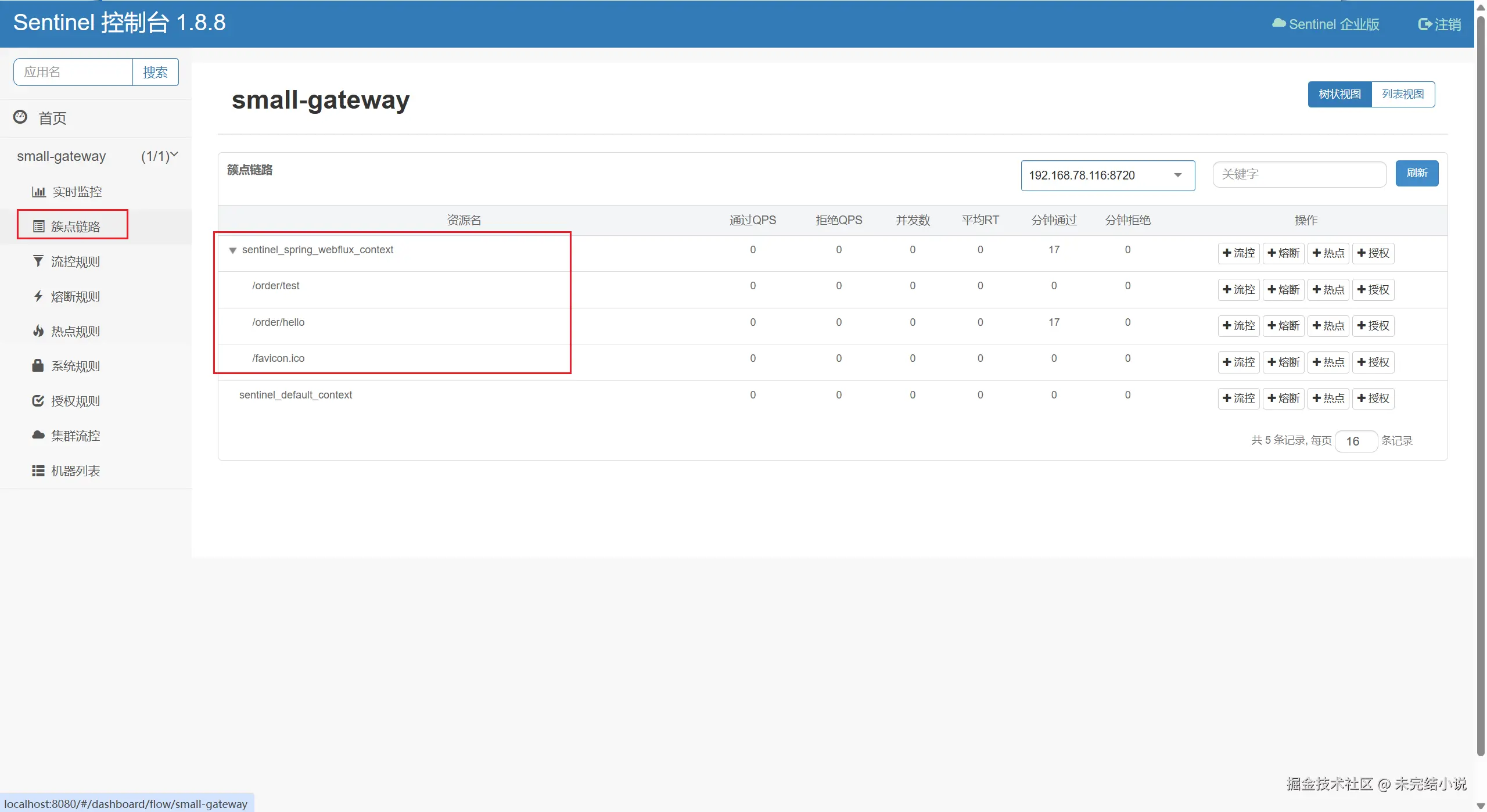Collapse the sentinel_spring_webflux_context tree node

click(x=233, y=250)
